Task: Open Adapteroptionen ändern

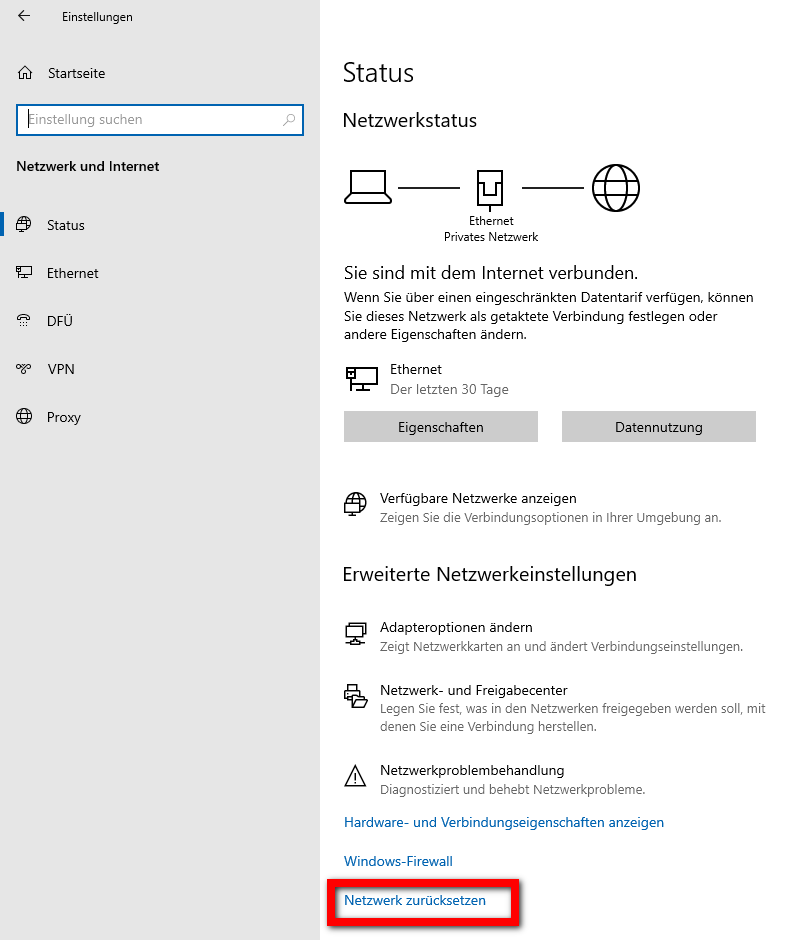Action: [x=456, y=627]
